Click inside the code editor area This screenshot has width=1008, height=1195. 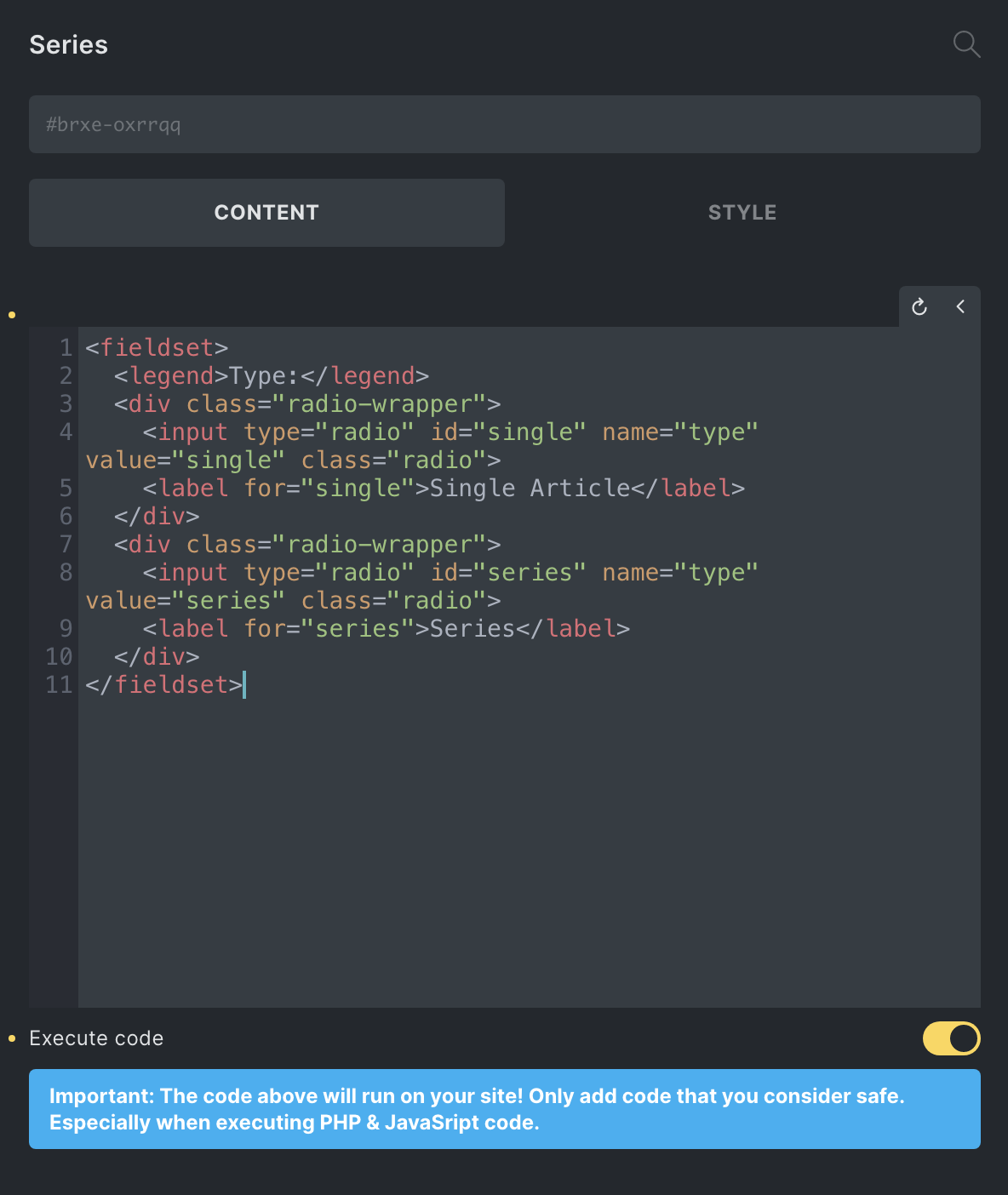[x=511, y=809]
